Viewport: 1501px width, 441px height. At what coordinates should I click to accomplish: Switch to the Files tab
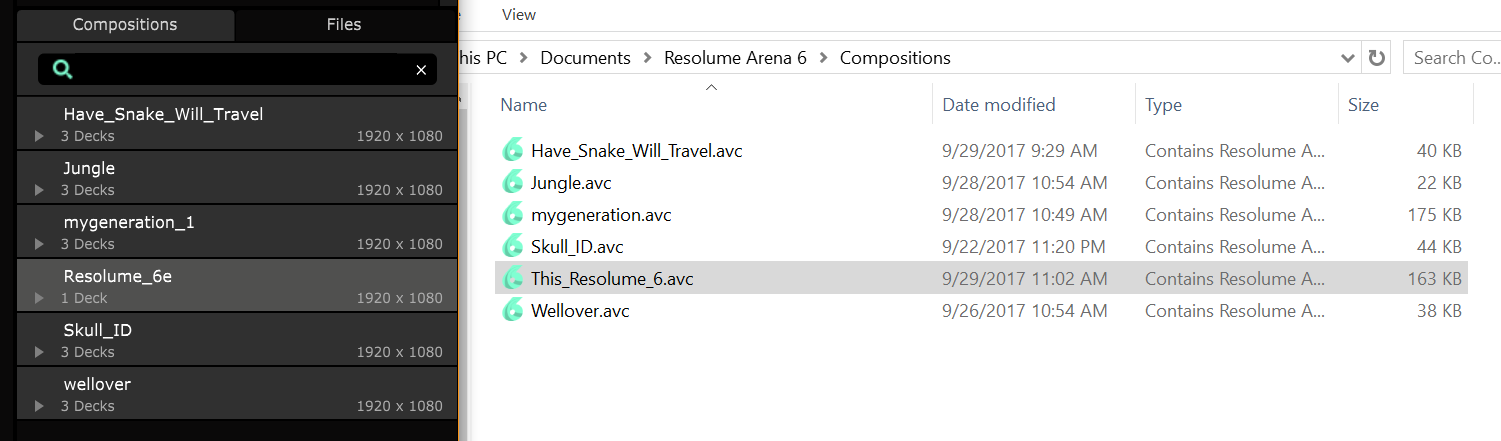point(344,24)
